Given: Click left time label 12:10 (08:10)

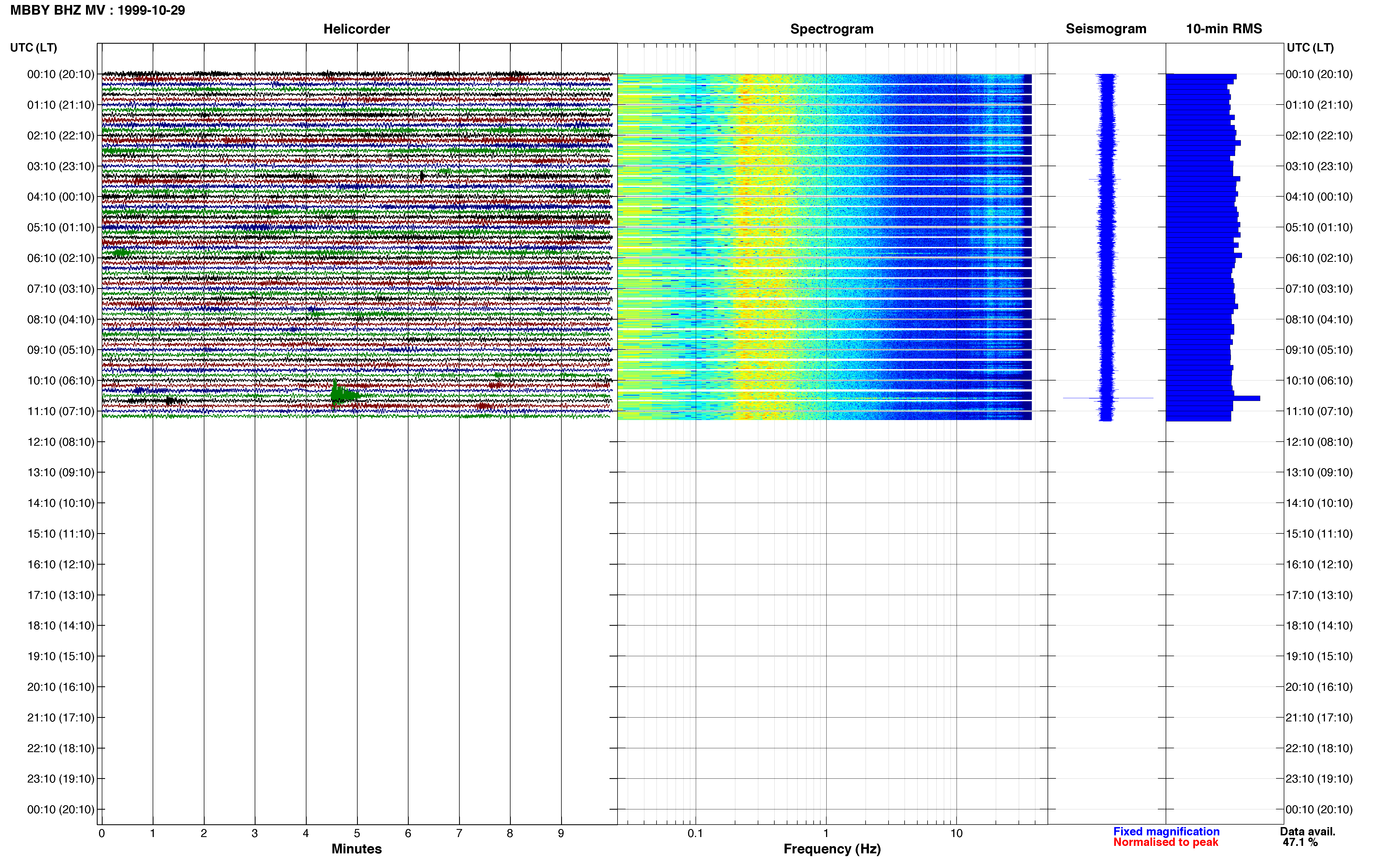Looking at the screenshot, I should coord(61,442).
